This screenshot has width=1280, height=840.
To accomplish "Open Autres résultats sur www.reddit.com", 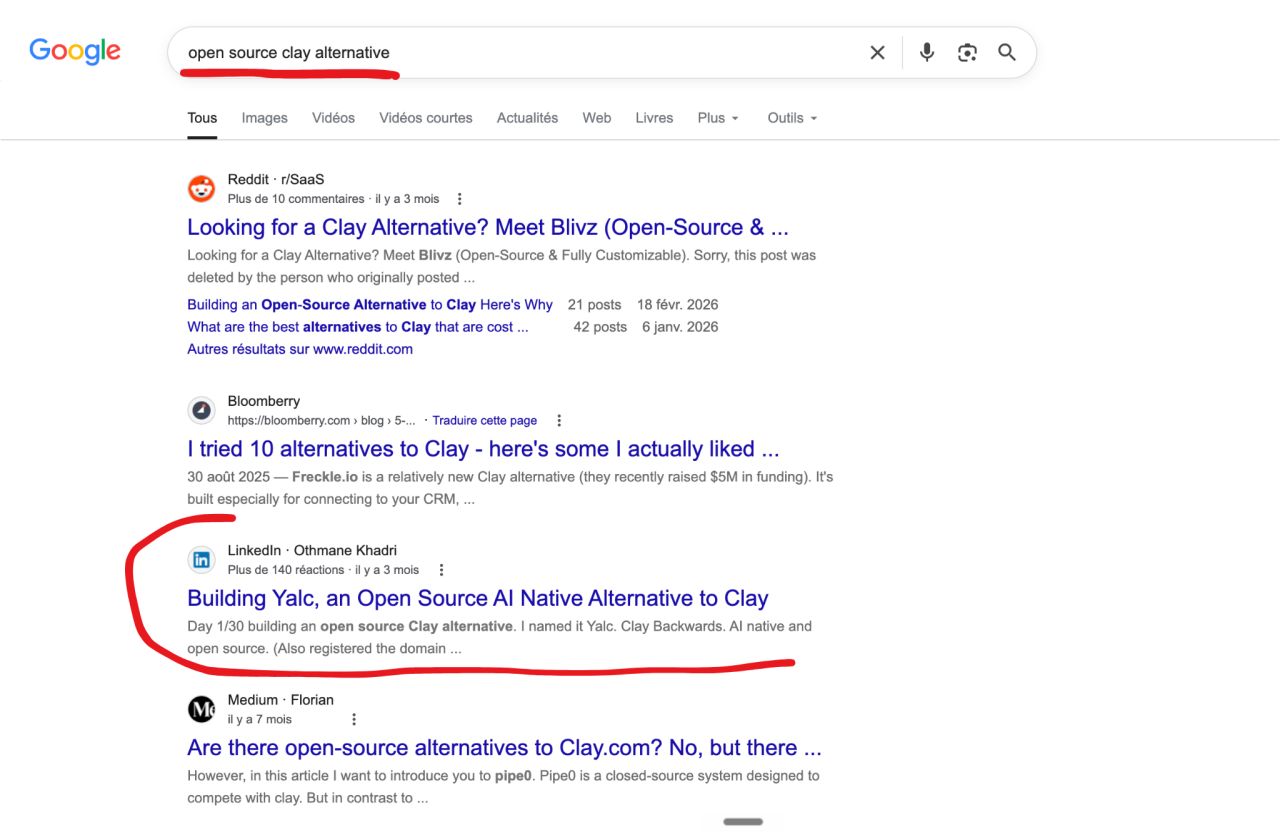I will click(x=300, y=349).
